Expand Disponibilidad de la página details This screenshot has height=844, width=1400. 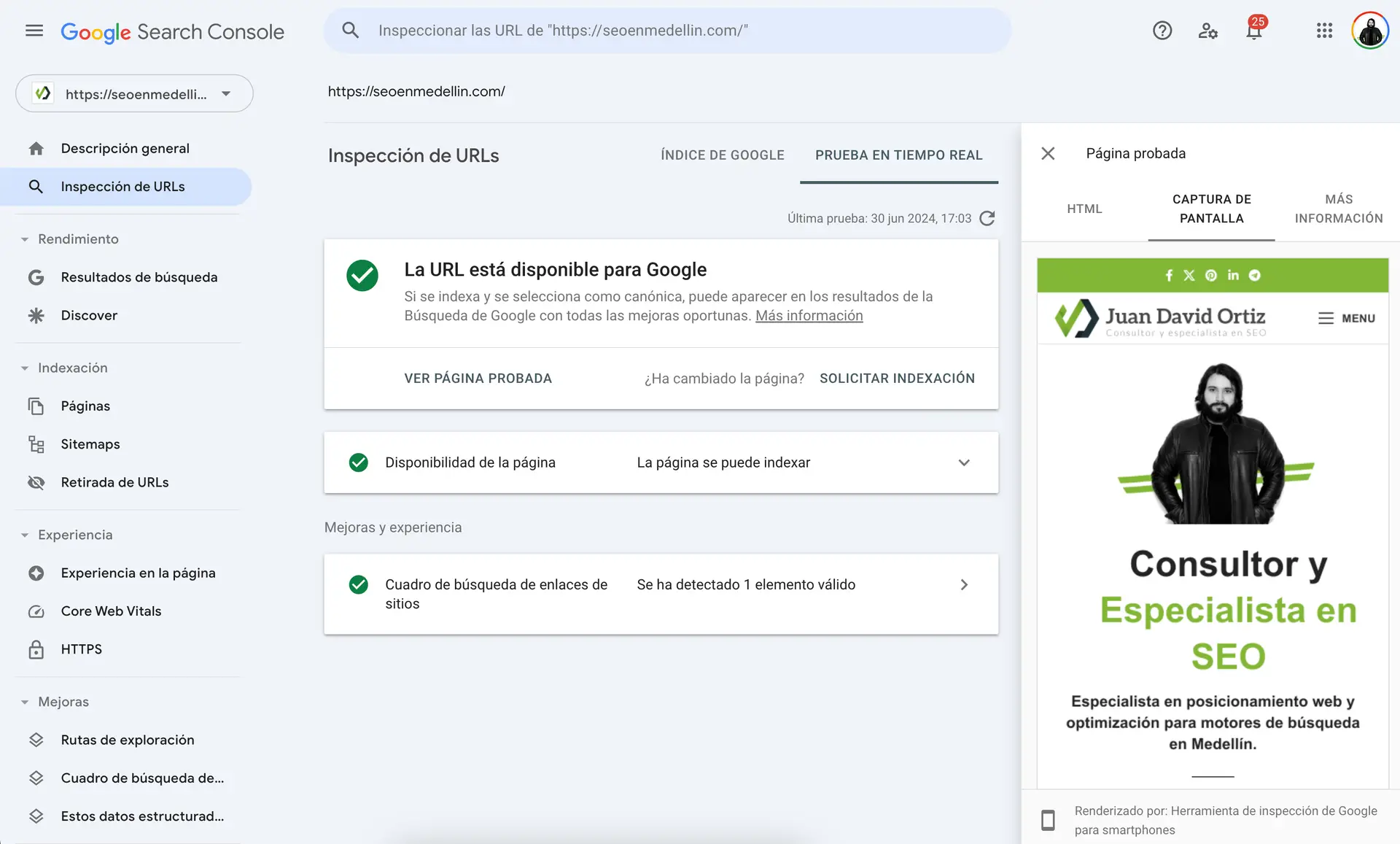964,462
